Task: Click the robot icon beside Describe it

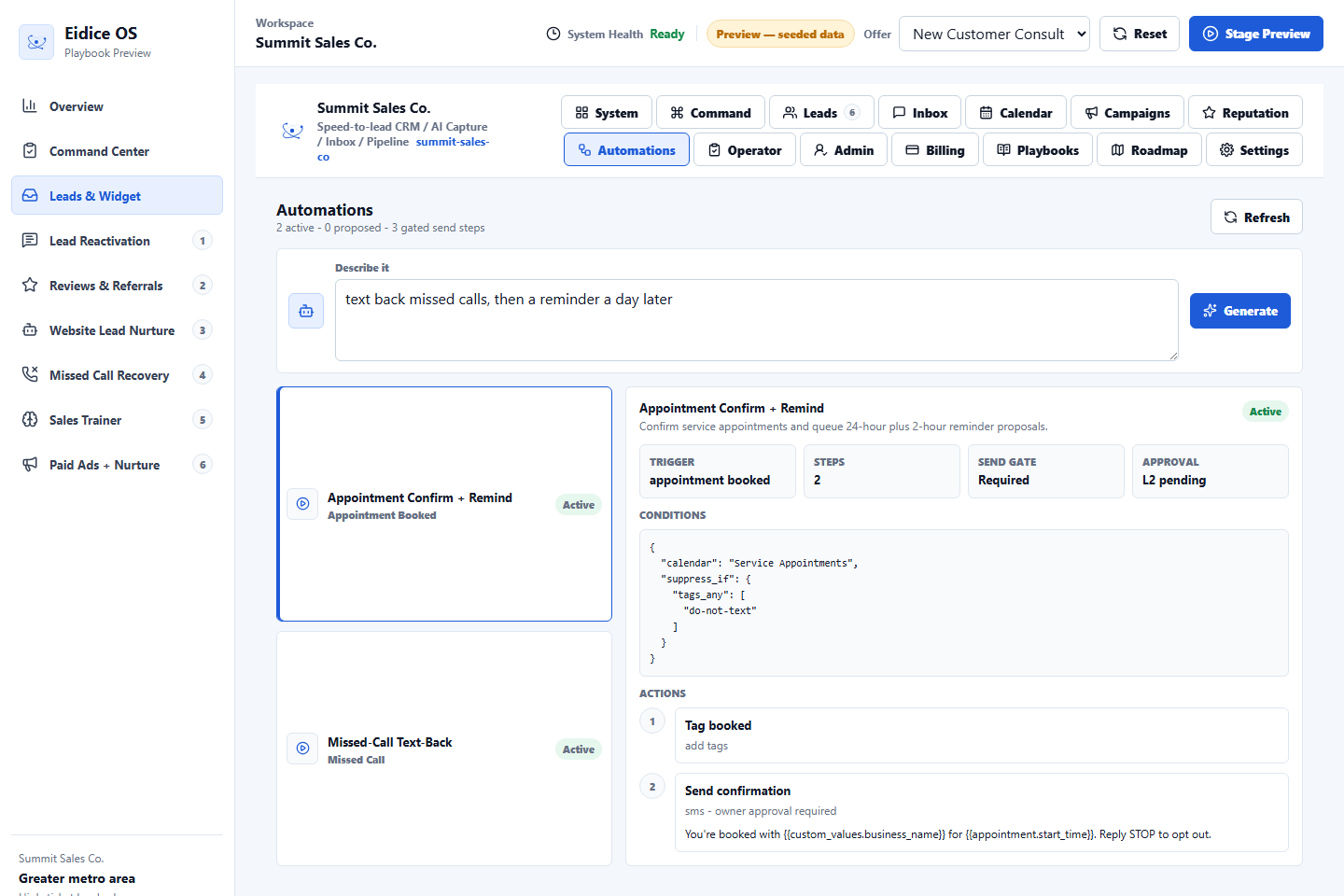Action: pos(306,311)
